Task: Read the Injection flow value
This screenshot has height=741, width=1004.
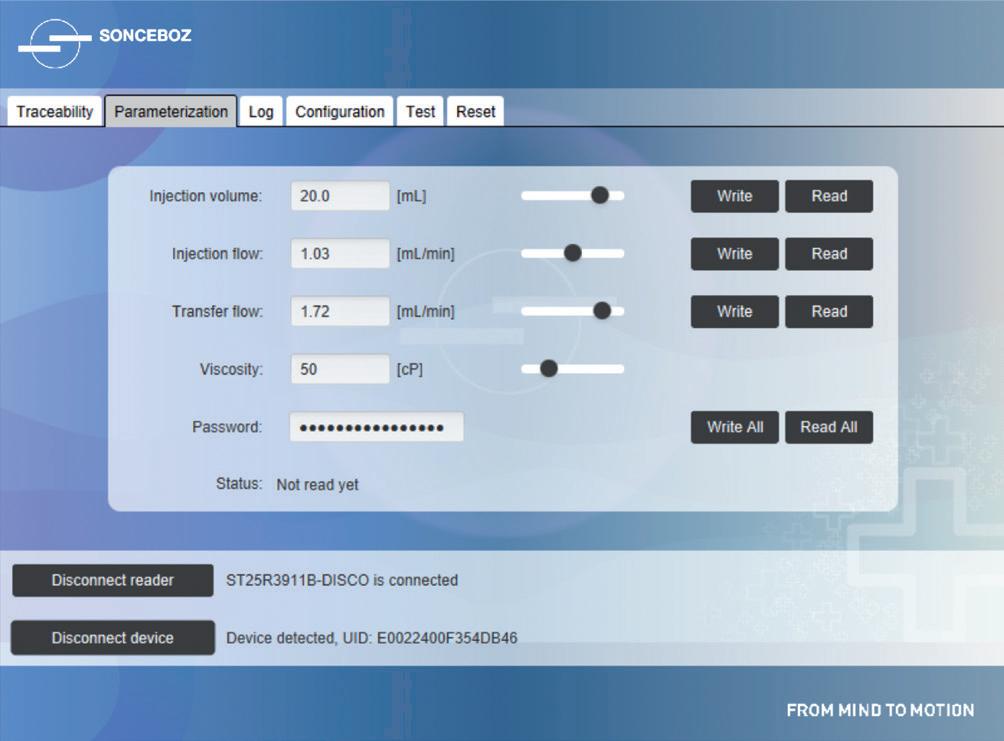Action: [829, 254]
